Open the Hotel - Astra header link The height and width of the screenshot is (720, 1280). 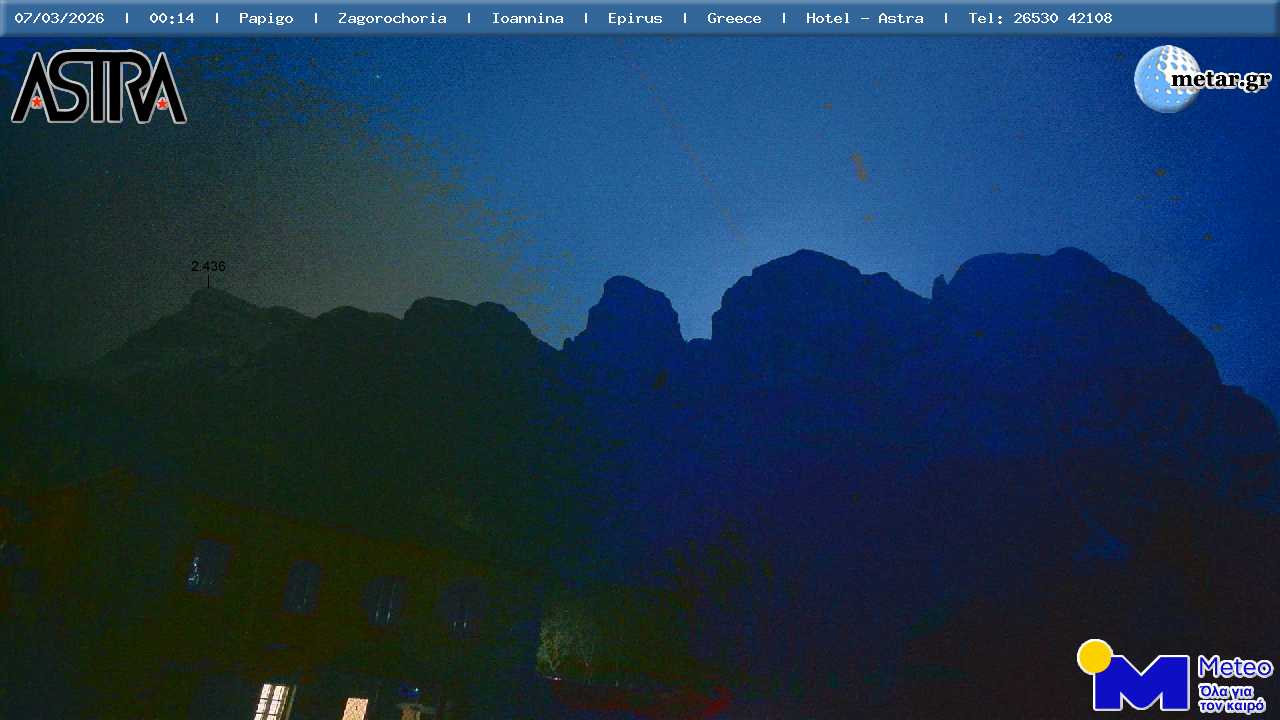click(864, 18)
